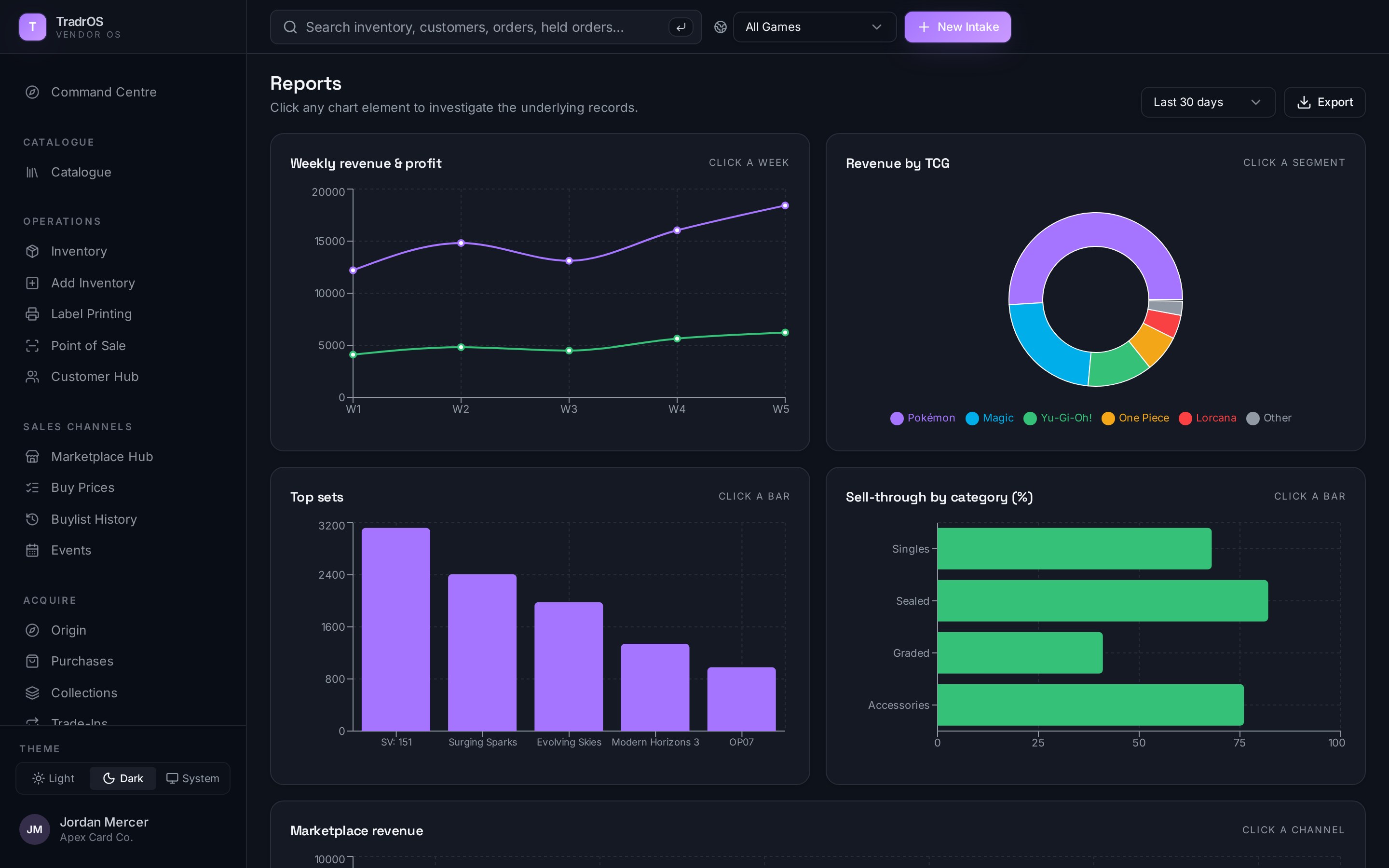
Task: Click the Origin compass icon
Action: point(32,630)
